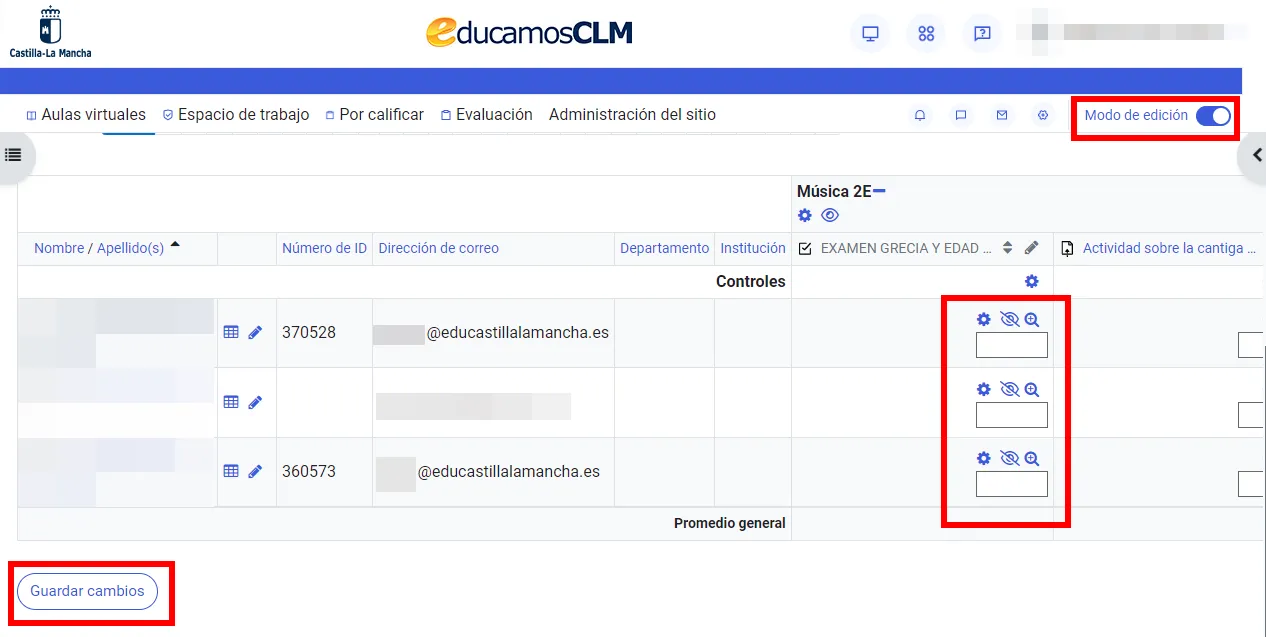Toggle visibility of the Música 2E category
The width and height of the screenshot is (1266, 637).
tap(830, 215)
